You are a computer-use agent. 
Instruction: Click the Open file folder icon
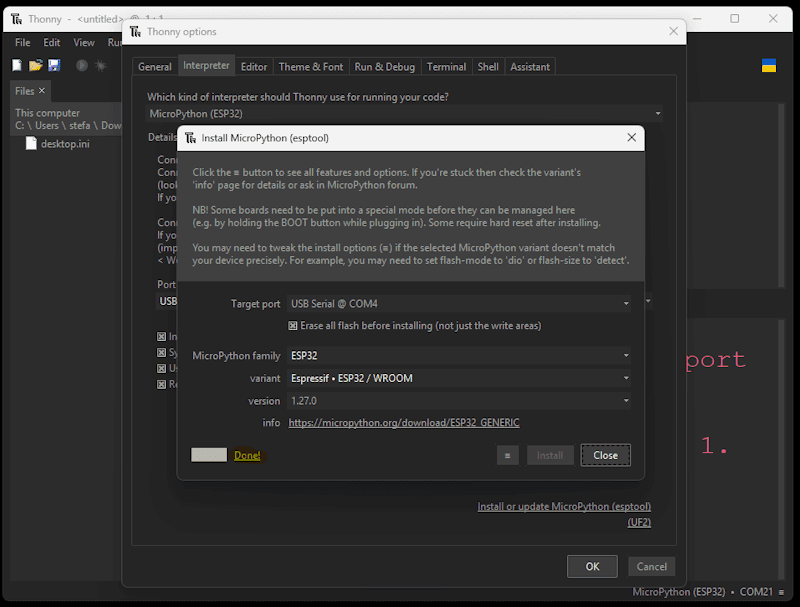click(x=35, y=66)
